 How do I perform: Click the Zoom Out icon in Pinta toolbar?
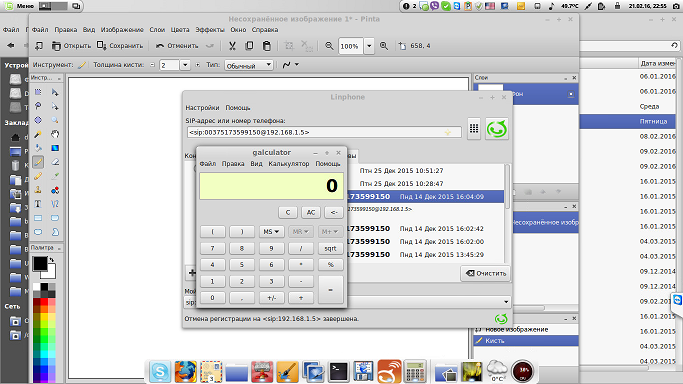pyautogui.click(x=329, y=46)
